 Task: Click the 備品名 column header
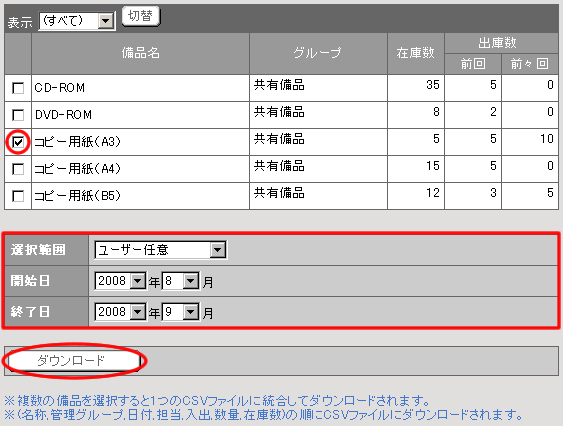(140, 54)
